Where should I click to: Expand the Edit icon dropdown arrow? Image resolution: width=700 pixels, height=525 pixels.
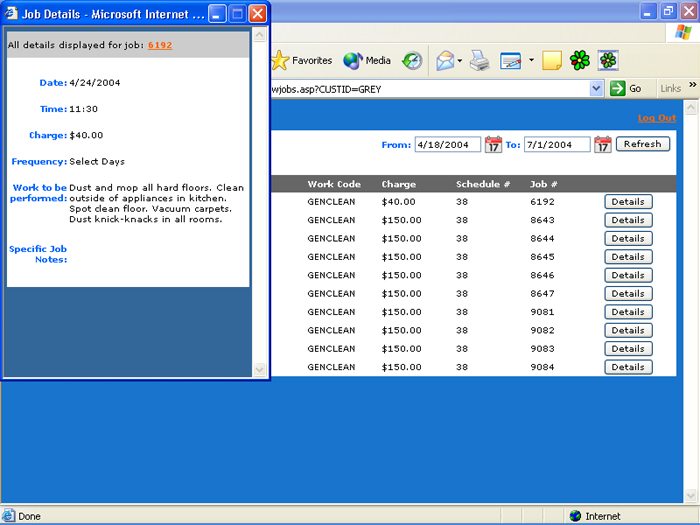click(531, 59)
